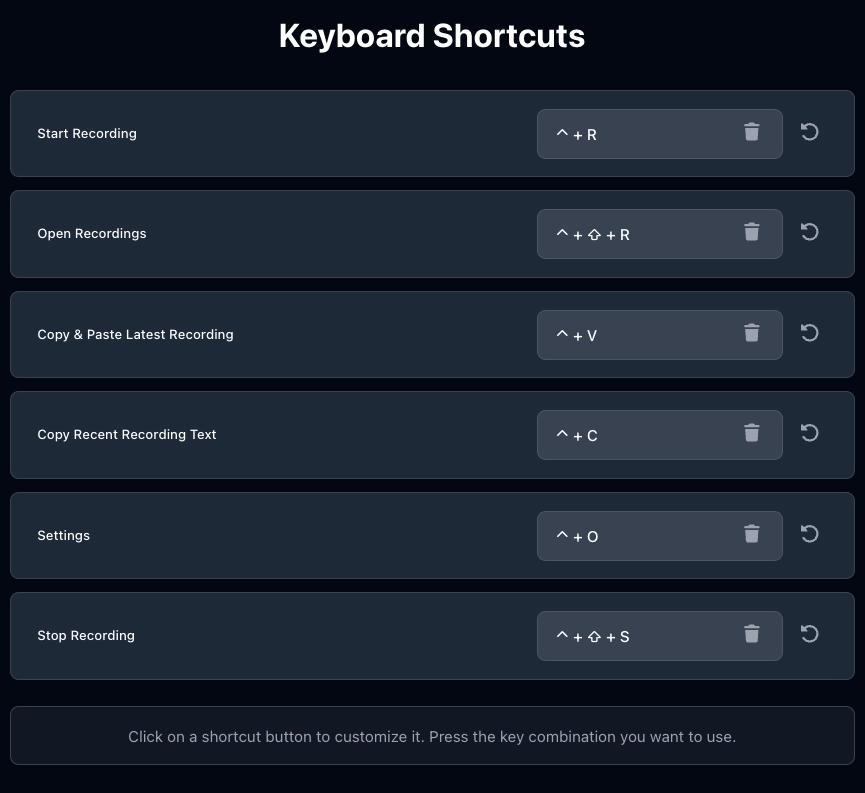
Task: Restore the Copy & Paste Latest Recording default shortcut
Action: point(809,333)
